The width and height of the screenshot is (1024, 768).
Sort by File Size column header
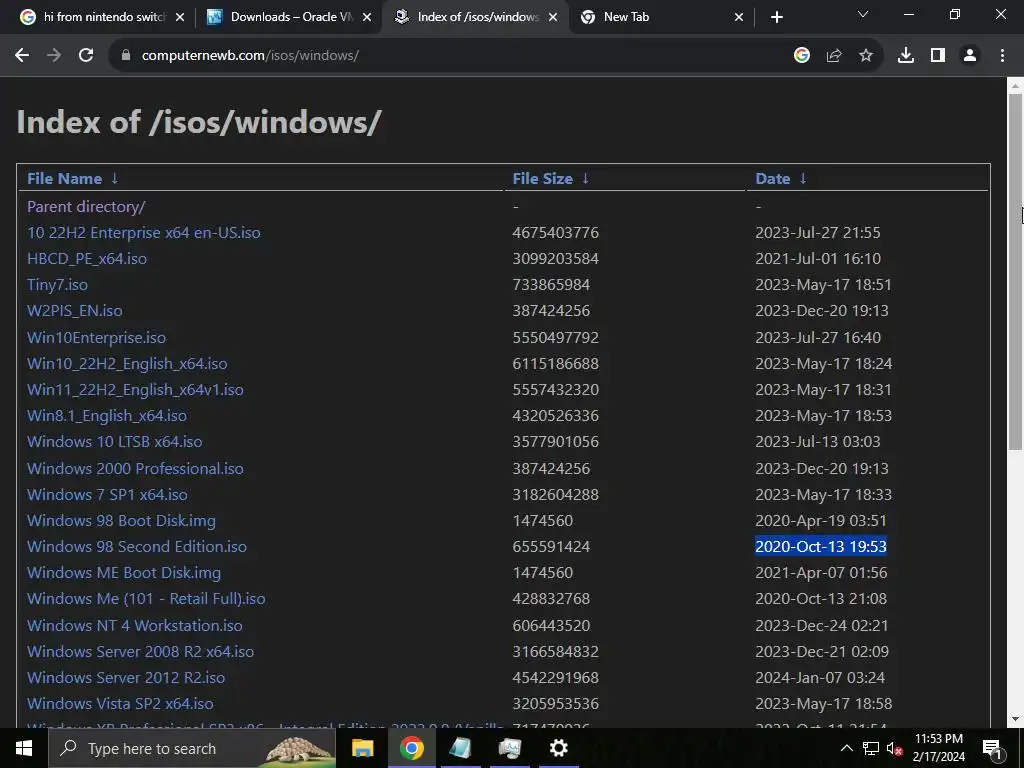pos(543,178)
